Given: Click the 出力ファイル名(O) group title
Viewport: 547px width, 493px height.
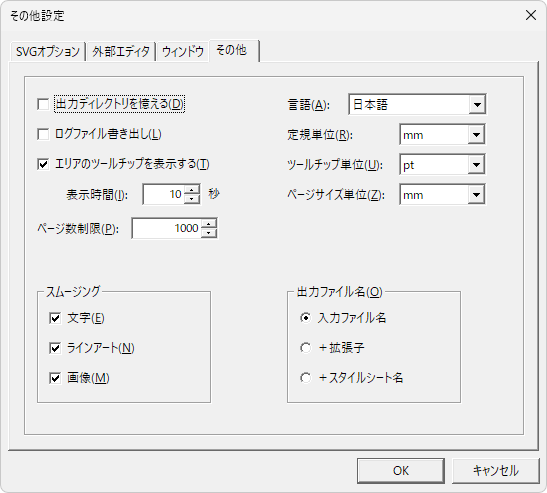Looking at the screenshot, I should (339, 292).
